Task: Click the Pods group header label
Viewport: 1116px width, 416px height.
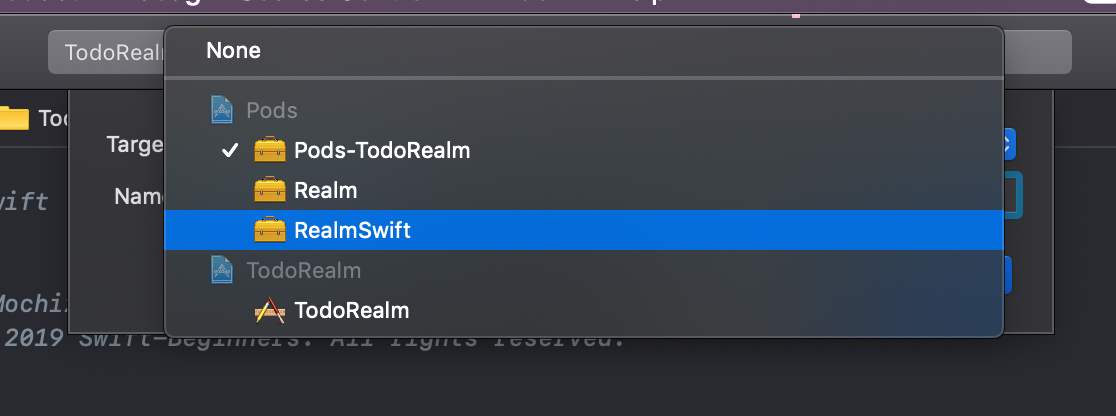Action: pos(271,111)
